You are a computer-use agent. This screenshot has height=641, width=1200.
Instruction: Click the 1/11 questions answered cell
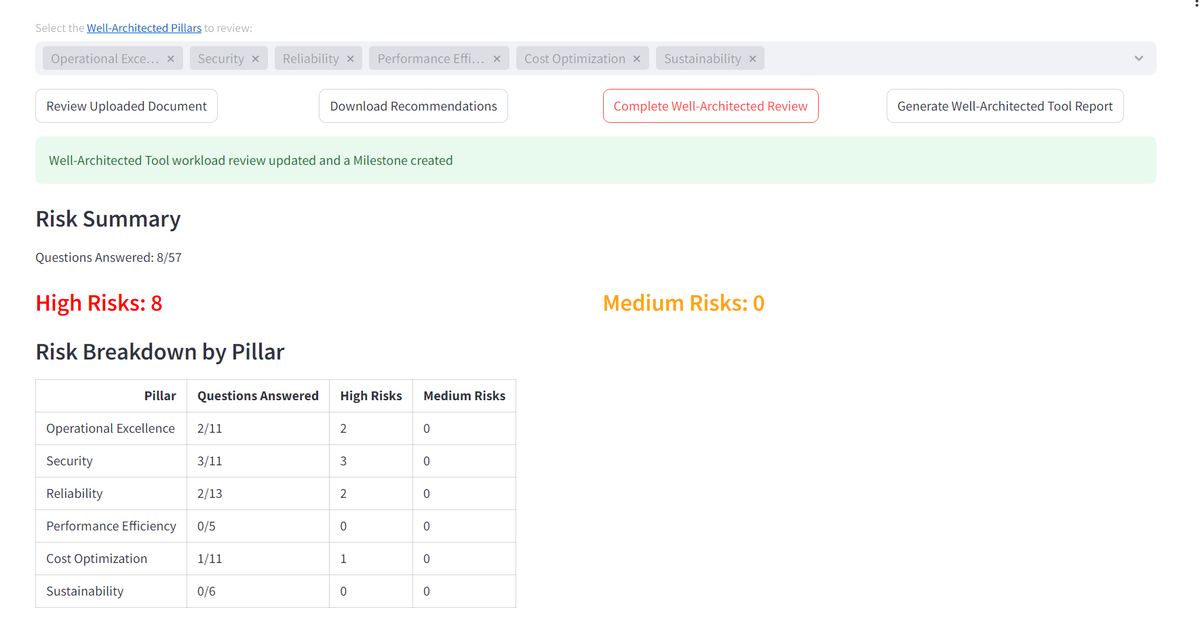click(x=258, y=558)
